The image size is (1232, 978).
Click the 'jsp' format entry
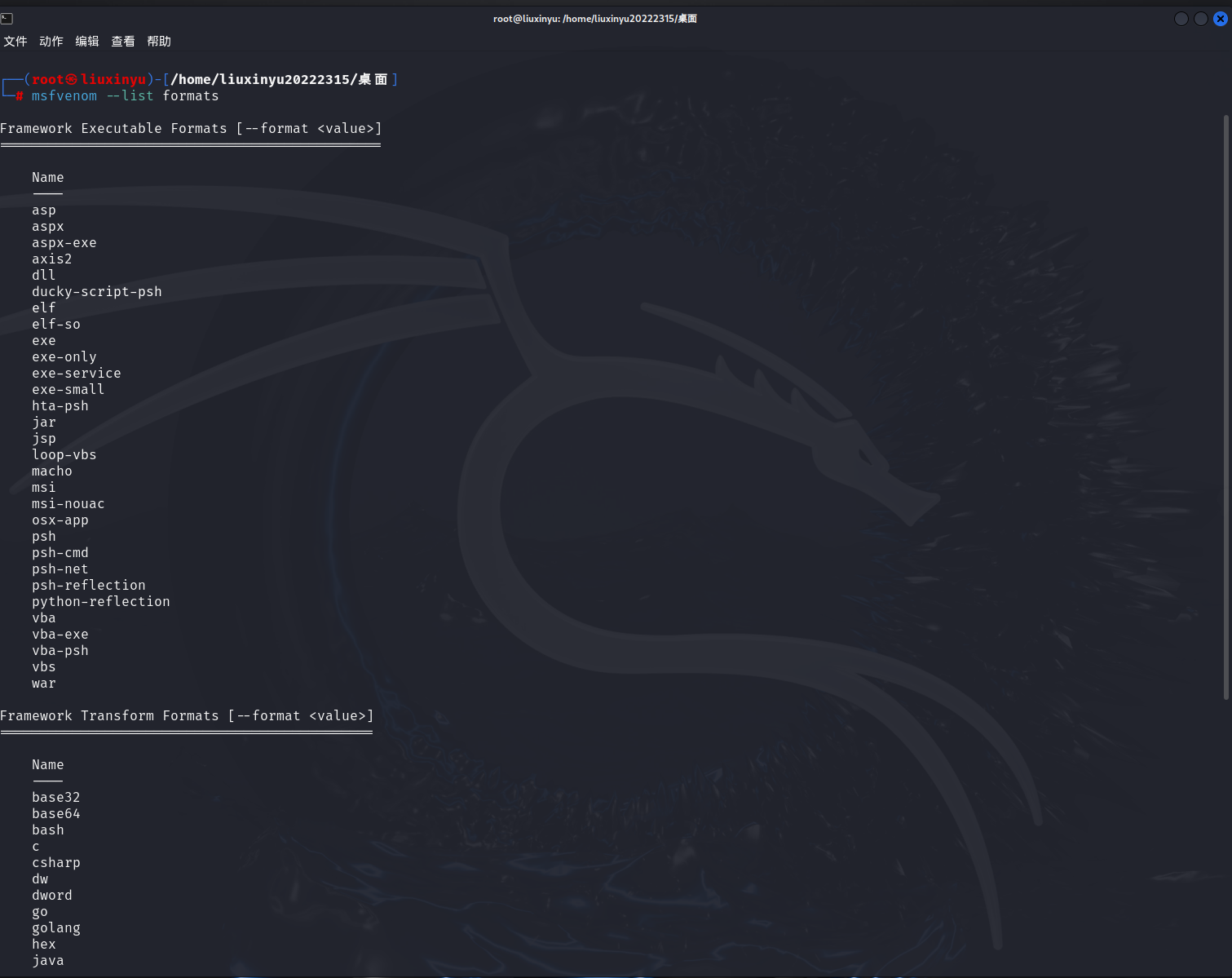(44, 439)
